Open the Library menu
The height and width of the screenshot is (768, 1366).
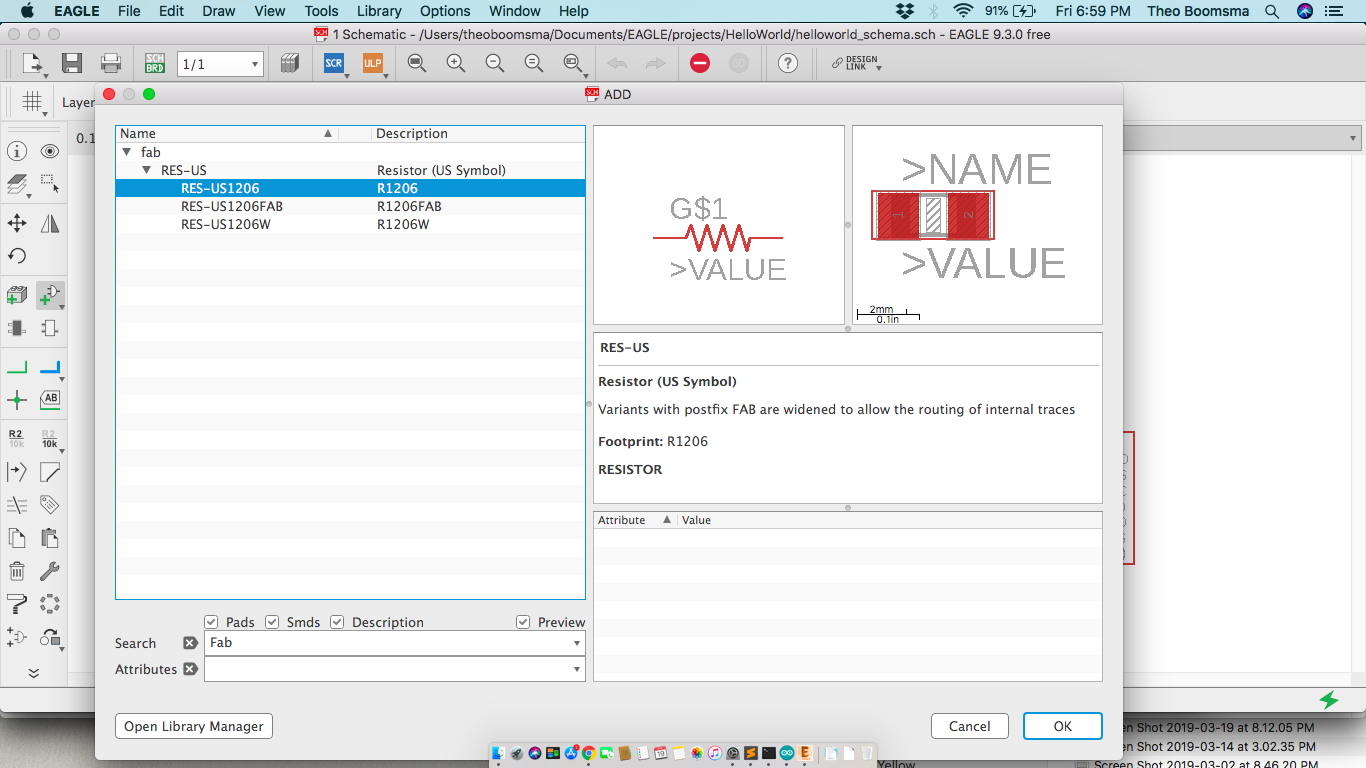[379, 11]
